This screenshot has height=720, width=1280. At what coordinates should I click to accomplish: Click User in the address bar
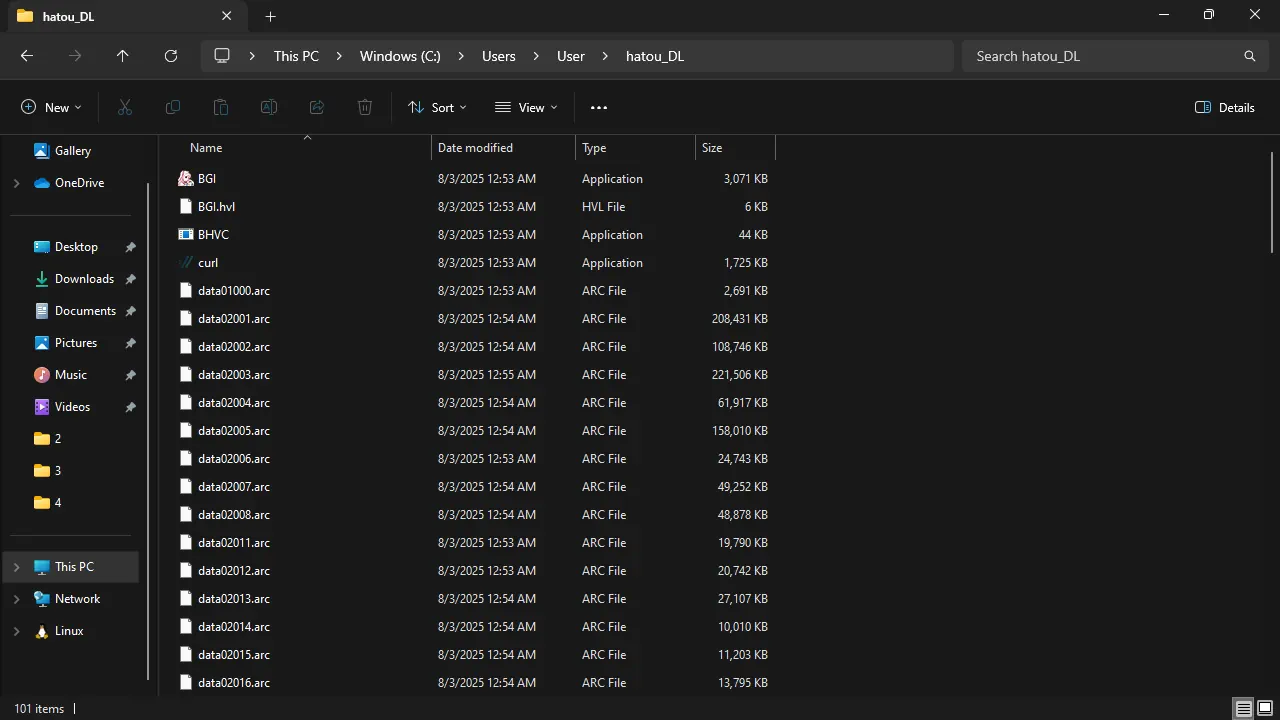[x=571, y=56]
